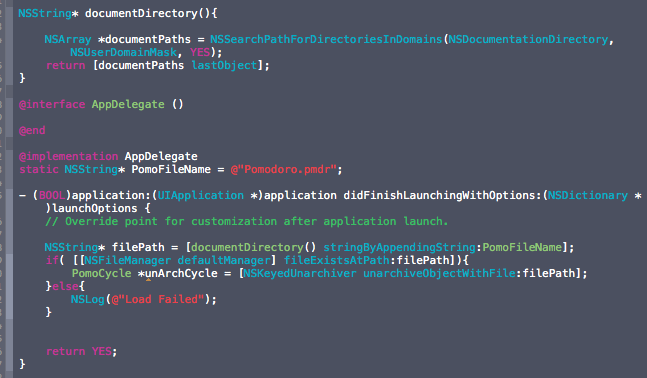Click the fileExistsAtPath method name
The width and height of the screenshot is (647, 378).
336,260
